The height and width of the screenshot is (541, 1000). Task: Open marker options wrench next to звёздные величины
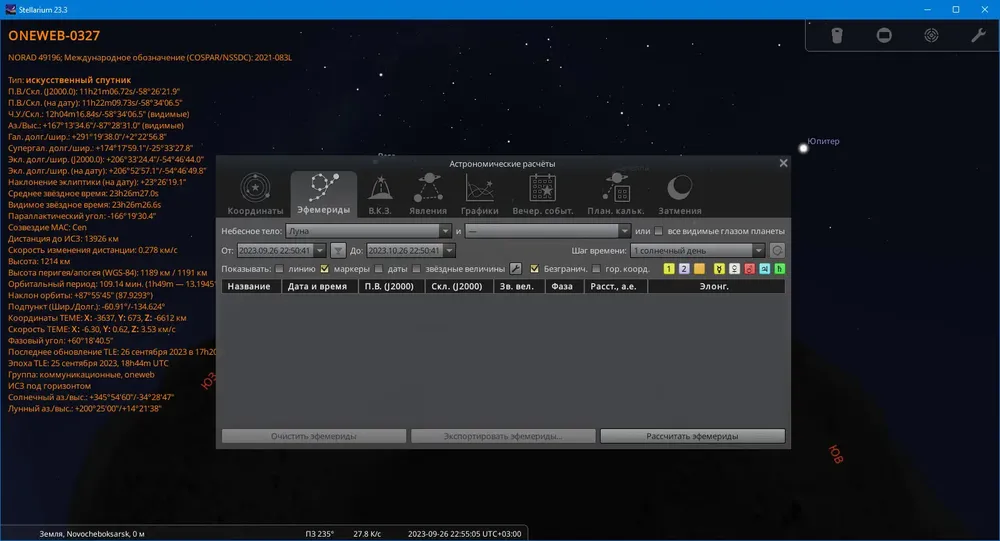515,269
